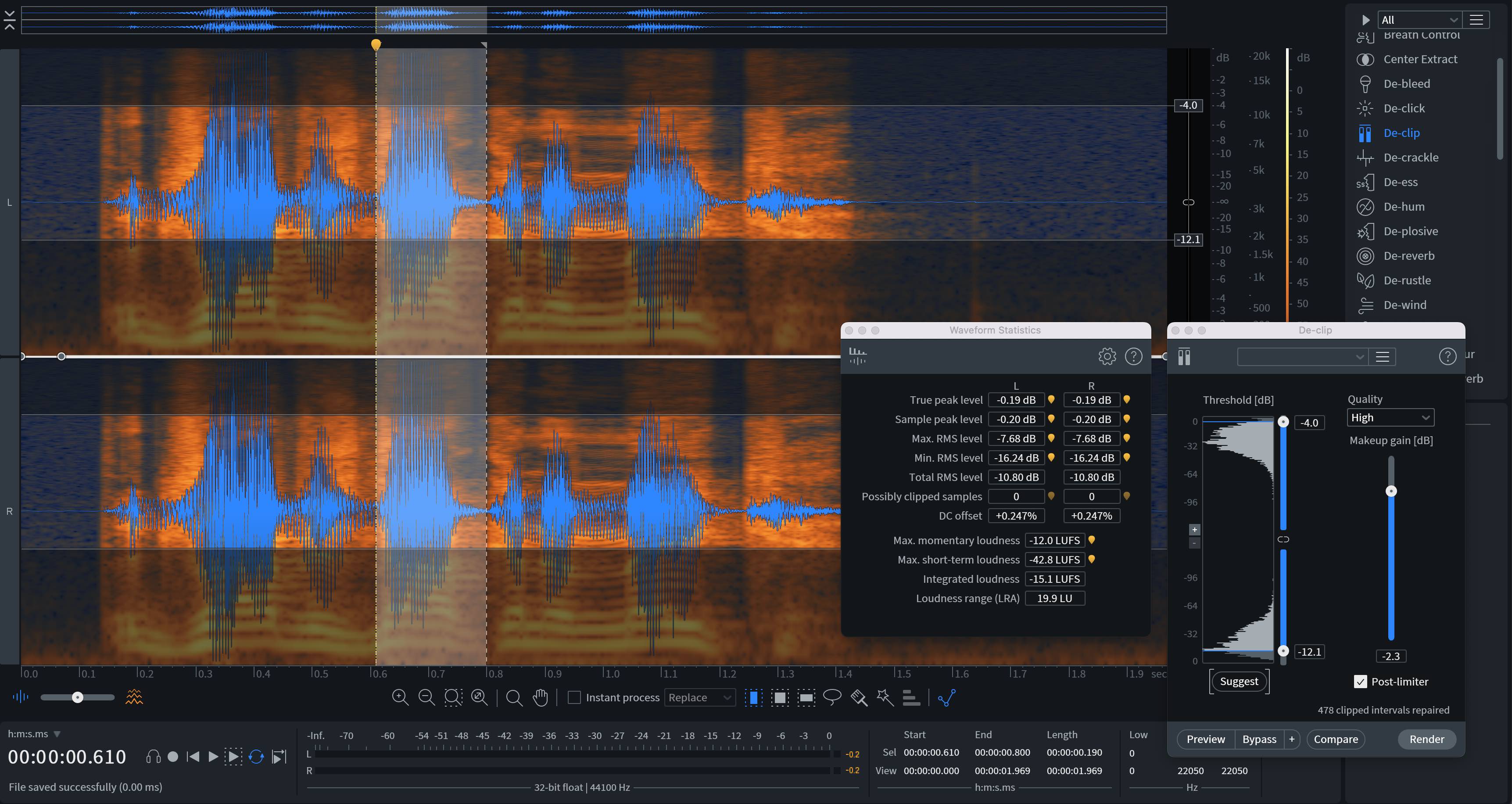This screenshot has height=804, width=1512.
Task: Zoom to selection using dashed magnifier icon
Action: coord(453,697)
